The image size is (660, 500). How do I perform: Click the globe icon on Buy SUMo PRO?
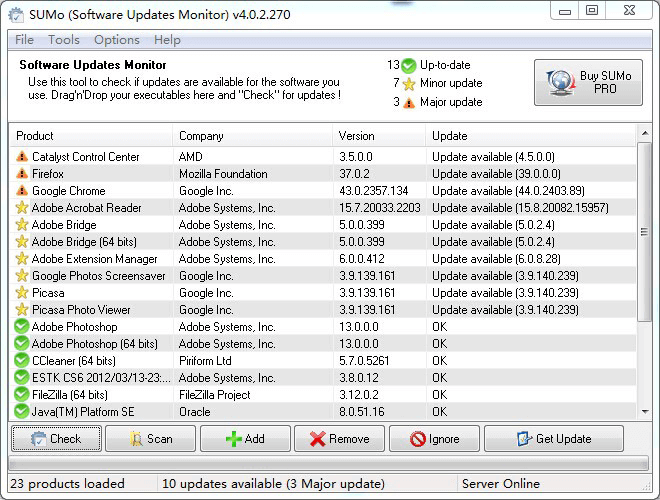tap(561, 82)
